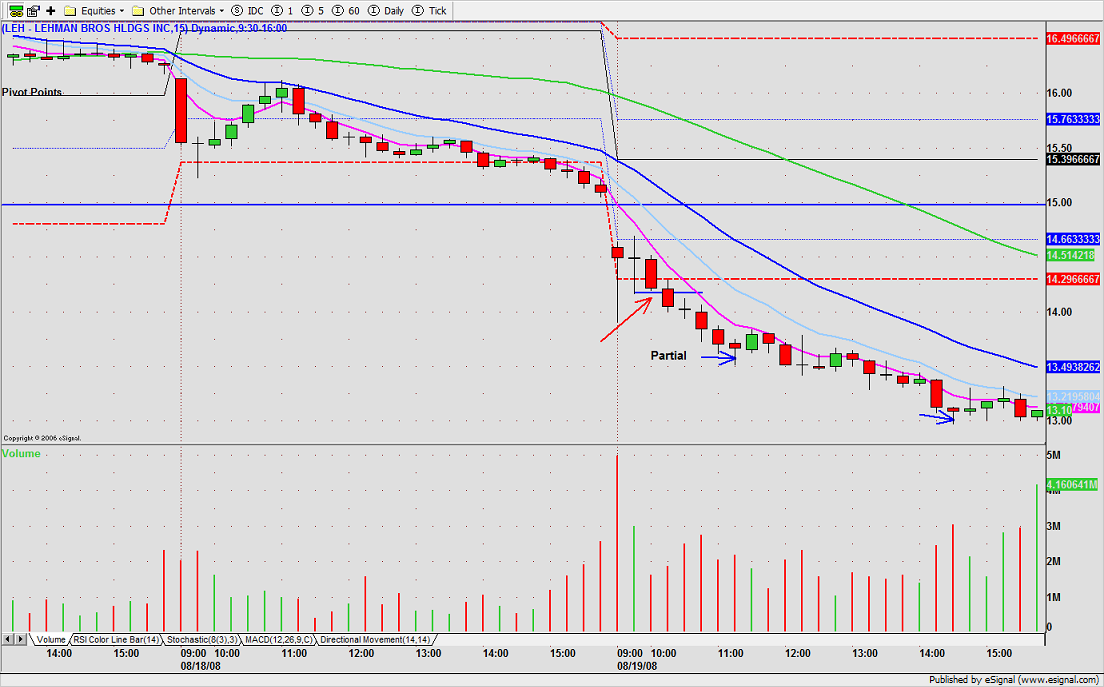Click the 4.160641M volume value label
The height and width of the screenshot is (687, 1104).
(1073, 484)
